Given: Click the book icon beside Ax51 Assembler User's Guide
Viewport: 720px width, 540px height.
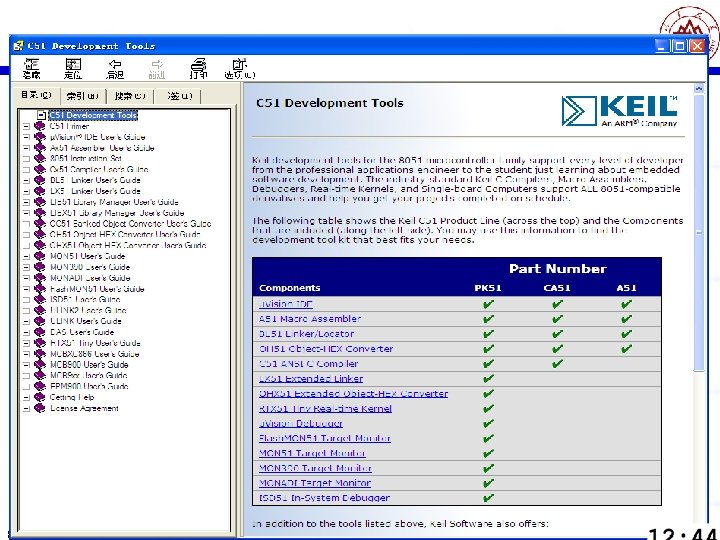Looking at the screenshot, I should coord(40,148).
